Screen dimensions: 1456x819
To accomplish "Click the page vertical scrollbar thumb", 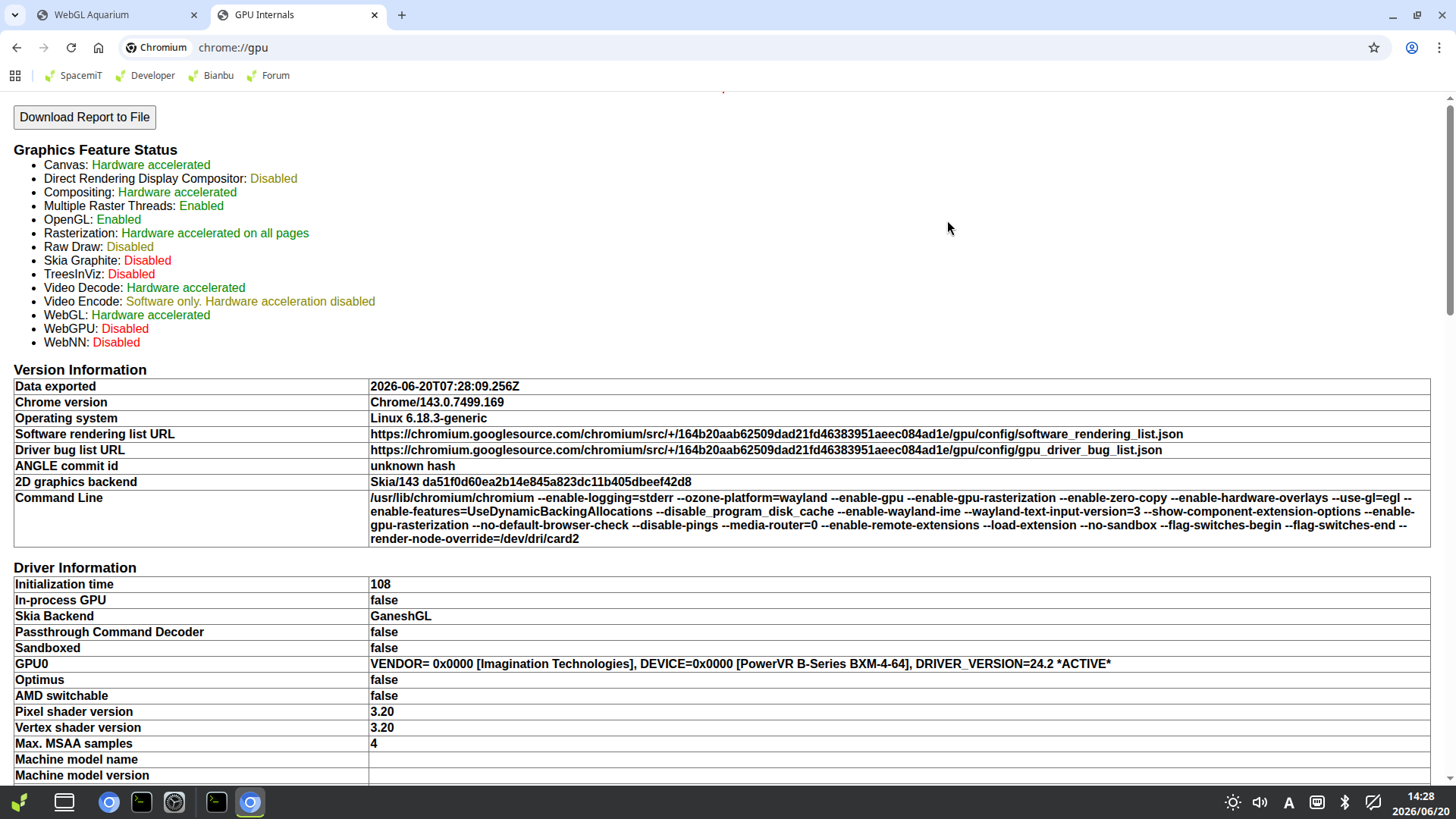I will (x=1450, y=210).
